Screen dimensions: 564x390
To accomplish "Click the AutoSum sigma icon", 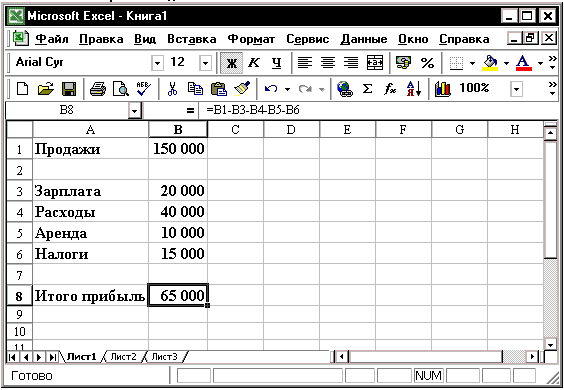I will click(x=367, y=89).
